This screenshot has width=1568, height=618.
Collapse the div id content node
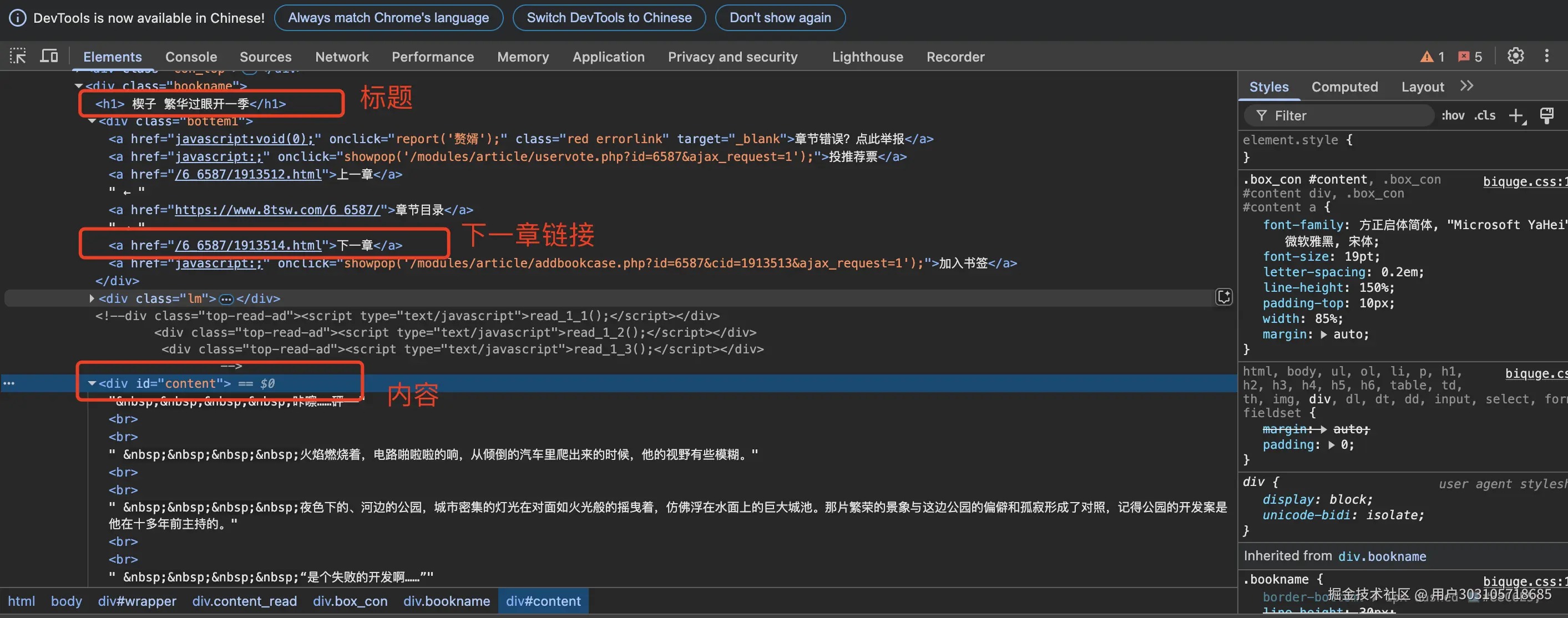pos(92,383)
